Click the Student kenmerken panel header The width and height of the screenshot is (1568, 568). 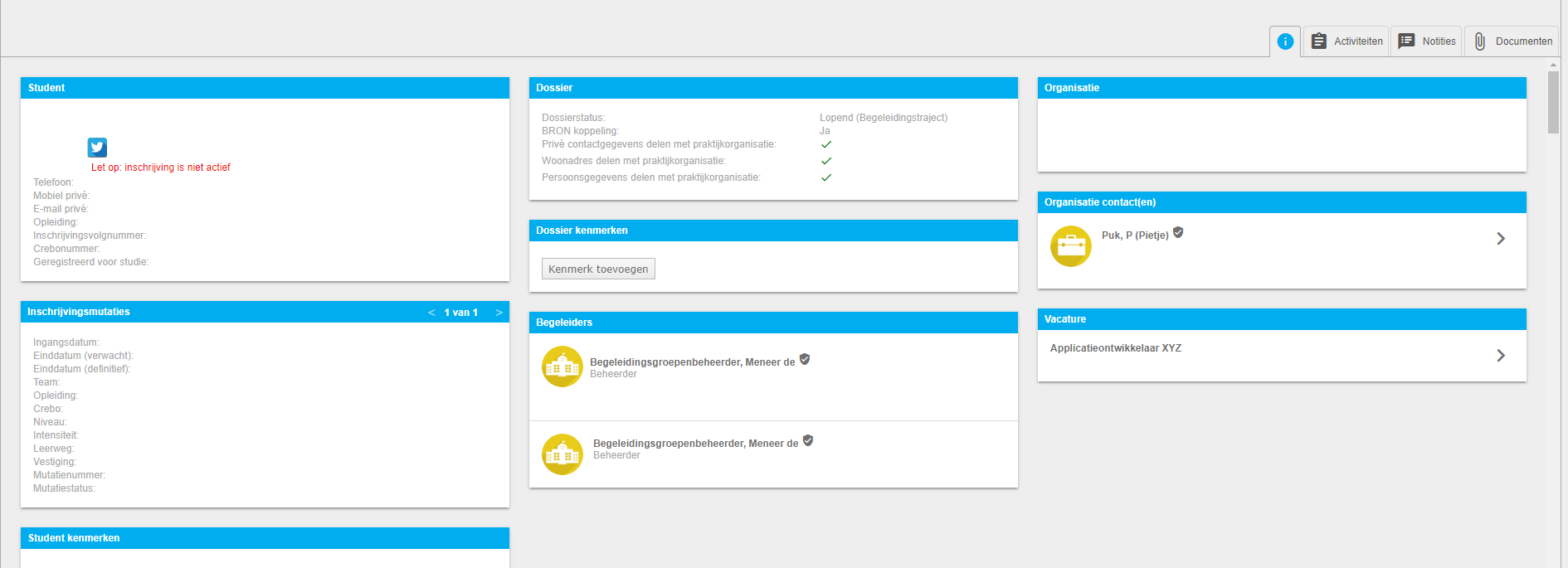tap(265, 538)
